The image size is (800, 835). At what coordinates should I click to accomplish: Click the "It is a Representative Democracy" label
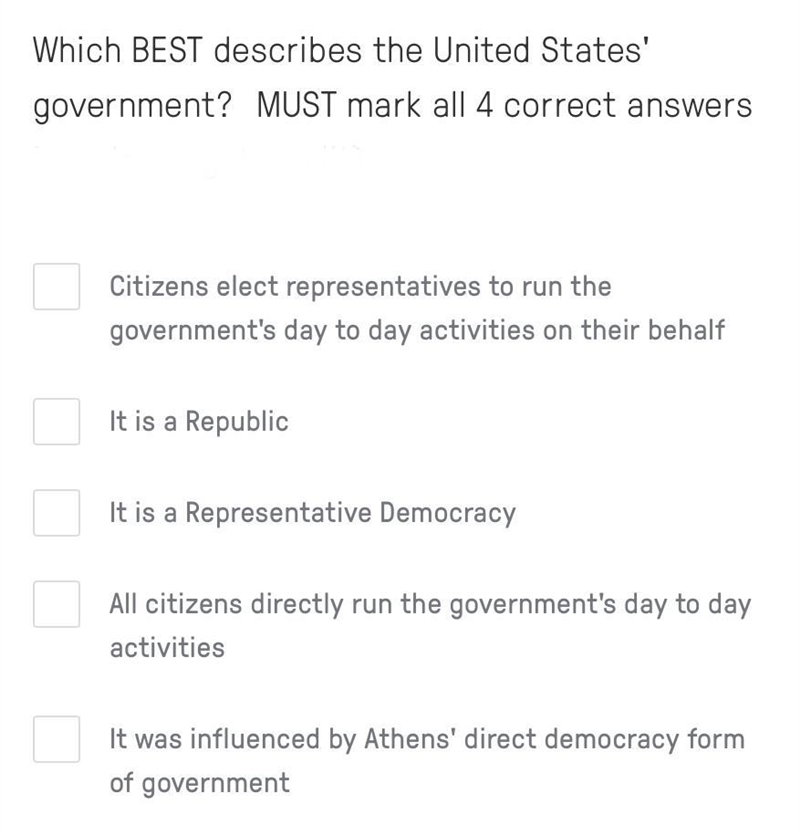pos(313,513)
